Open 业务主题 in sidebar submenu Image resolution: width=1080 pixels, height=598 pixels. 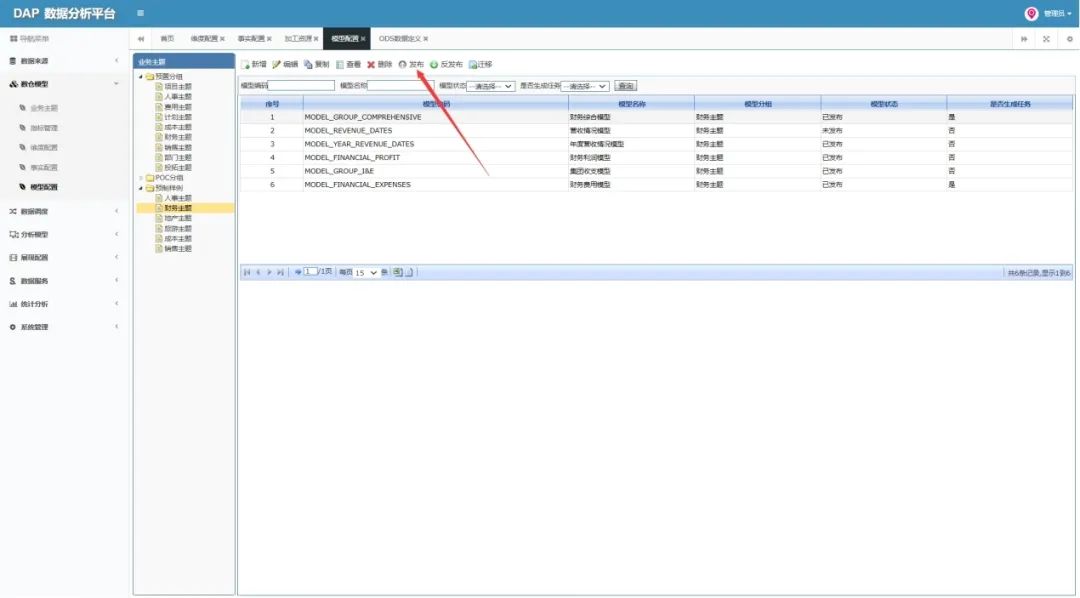pyautogui.click(x=44, y=108)
